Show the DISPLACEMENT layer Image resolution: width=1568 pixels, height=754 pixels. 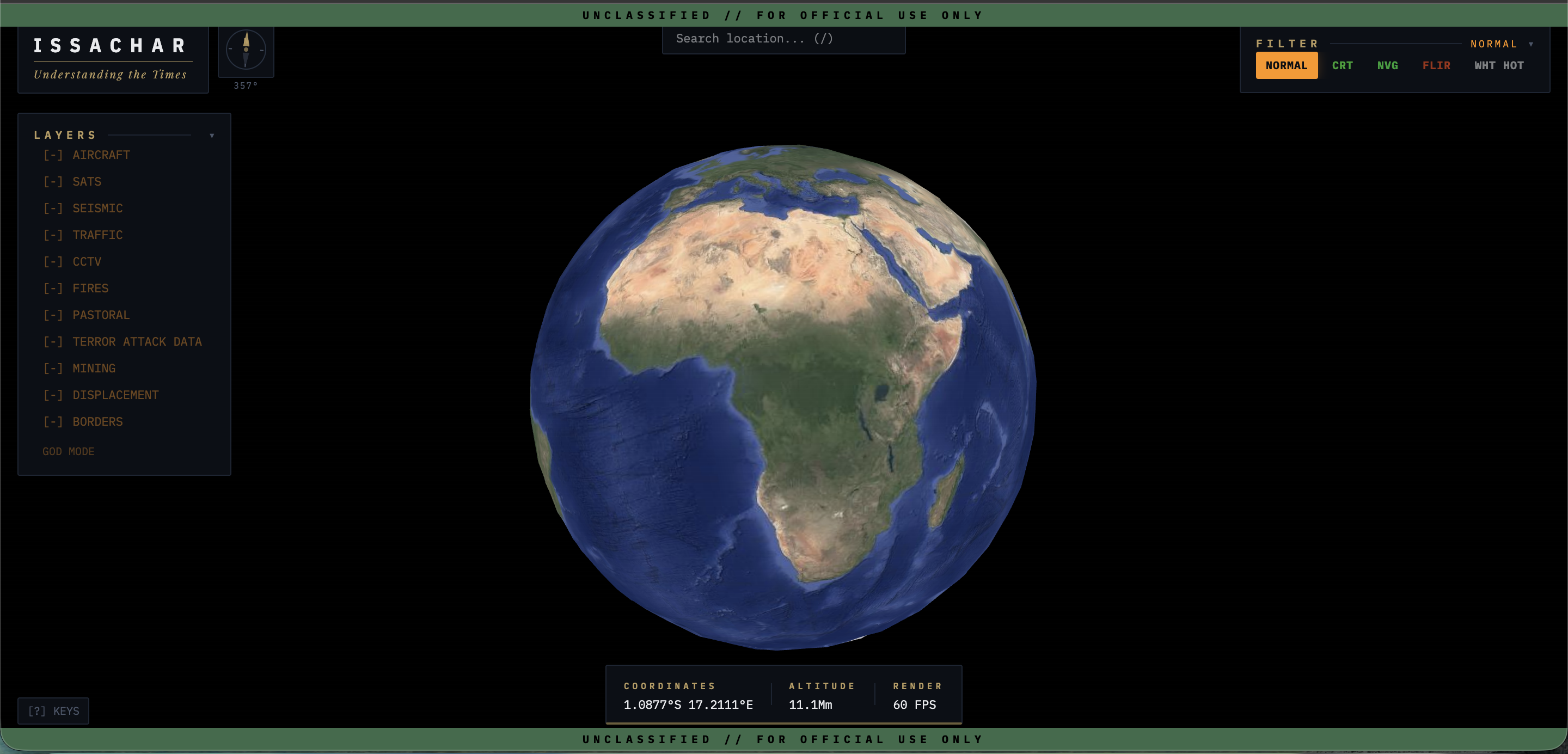tap(101, 396)
